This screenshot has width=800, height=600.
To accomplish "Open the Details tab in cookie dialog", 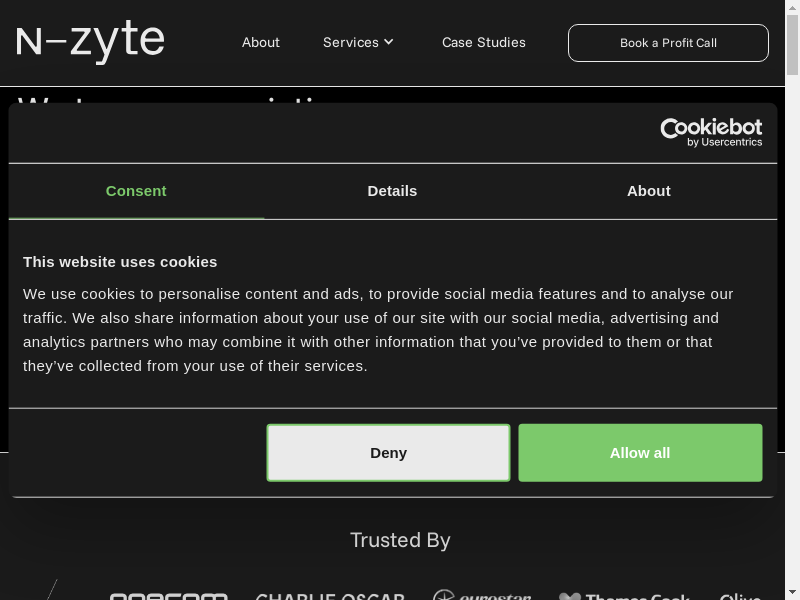I will pos(392,191).
